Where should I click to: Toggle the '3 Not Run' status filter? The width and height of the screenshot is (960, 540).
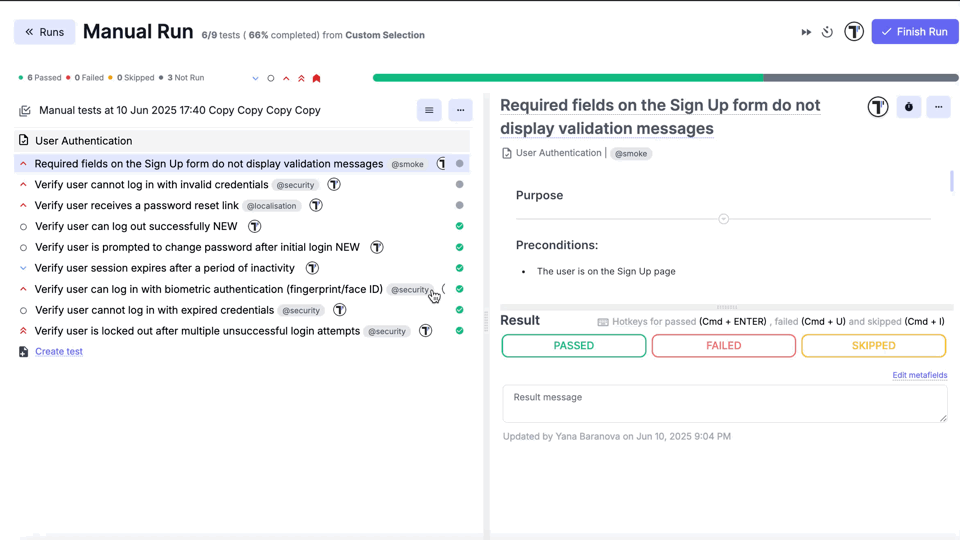pyautogui.click(x=181, y=78)
